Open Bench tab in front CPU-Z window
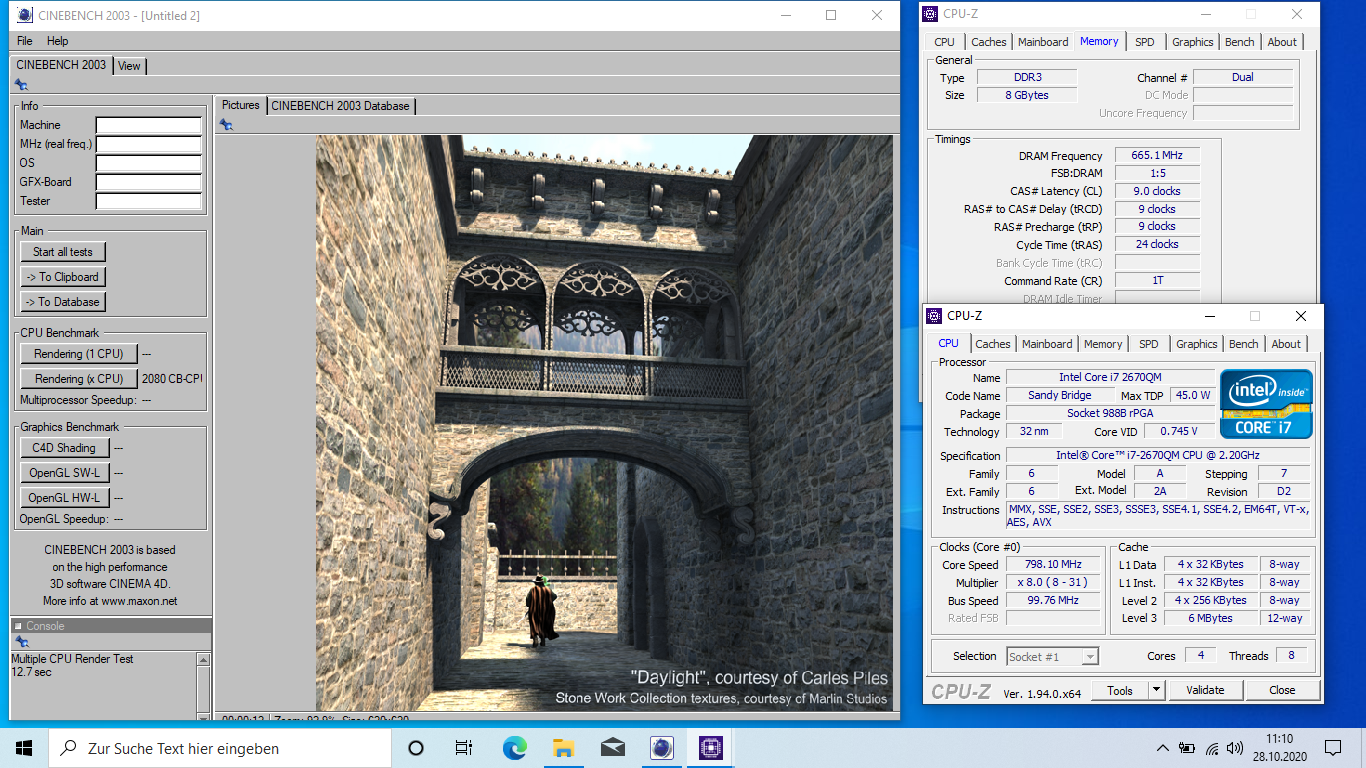 pos(1244,344)
